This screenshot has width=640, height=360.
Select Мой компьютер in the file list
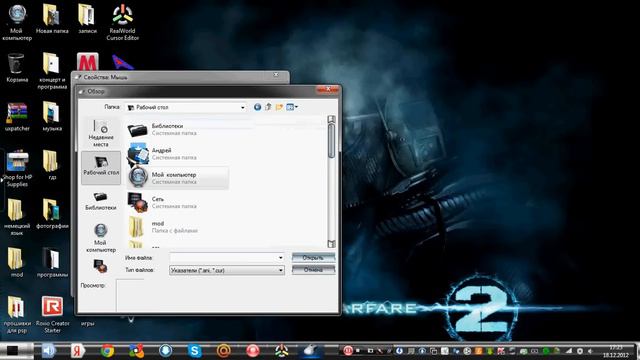pos(178,178)
